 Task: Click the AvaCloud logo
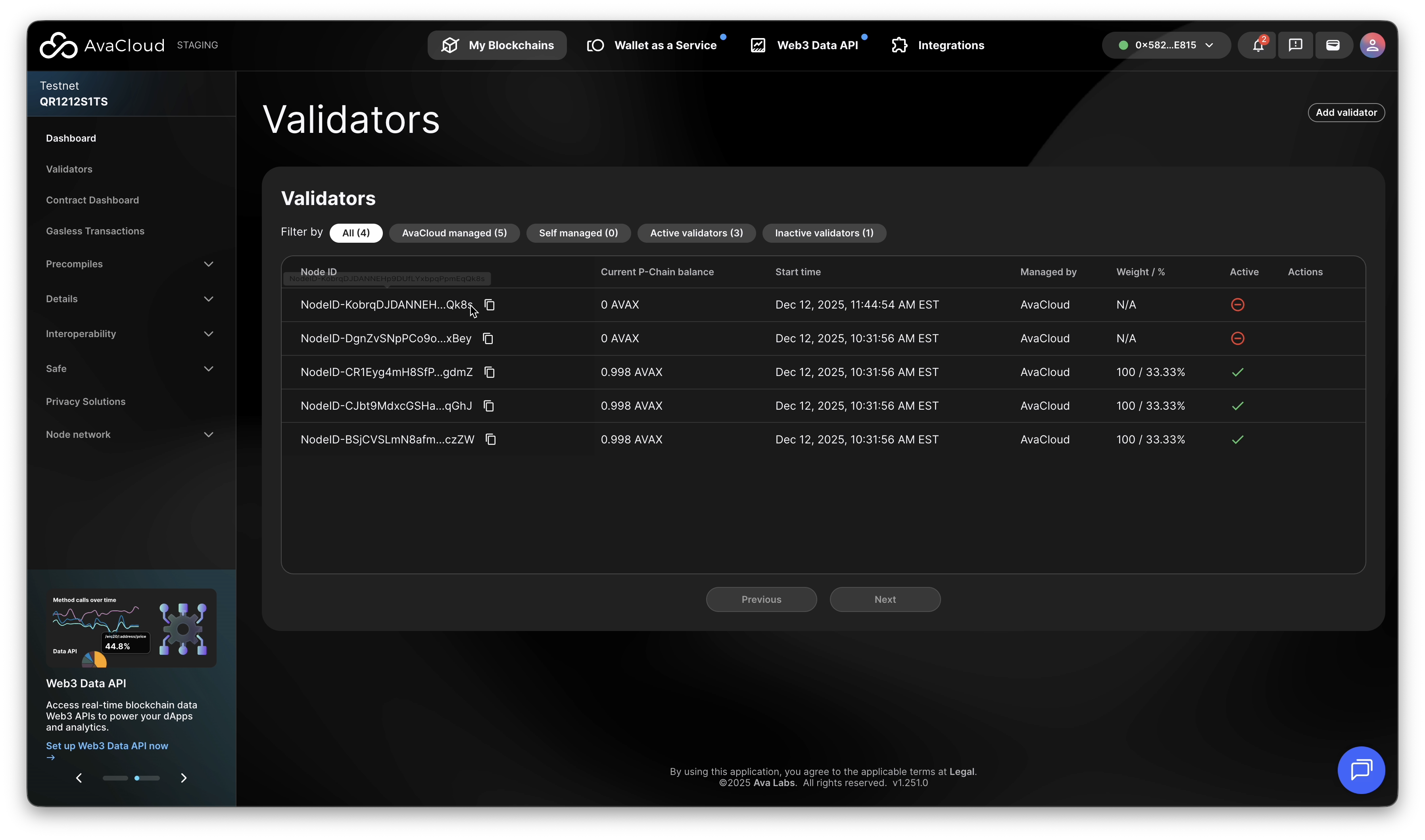tap(102, 45)
